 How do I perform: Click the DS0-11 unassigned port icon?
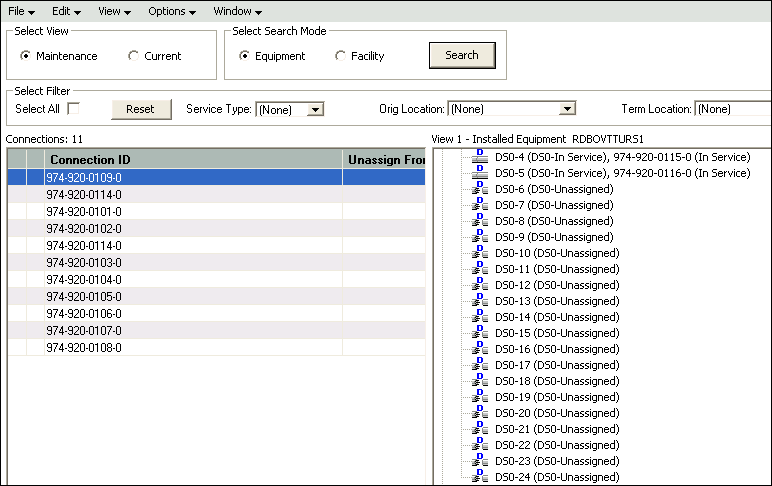480,269
